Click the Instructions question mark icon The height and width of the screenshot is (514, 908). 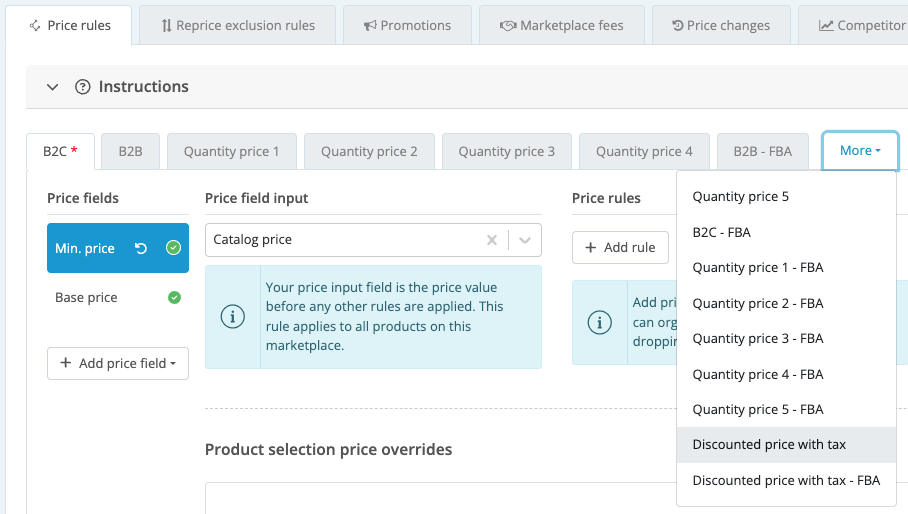pos(83,87)
